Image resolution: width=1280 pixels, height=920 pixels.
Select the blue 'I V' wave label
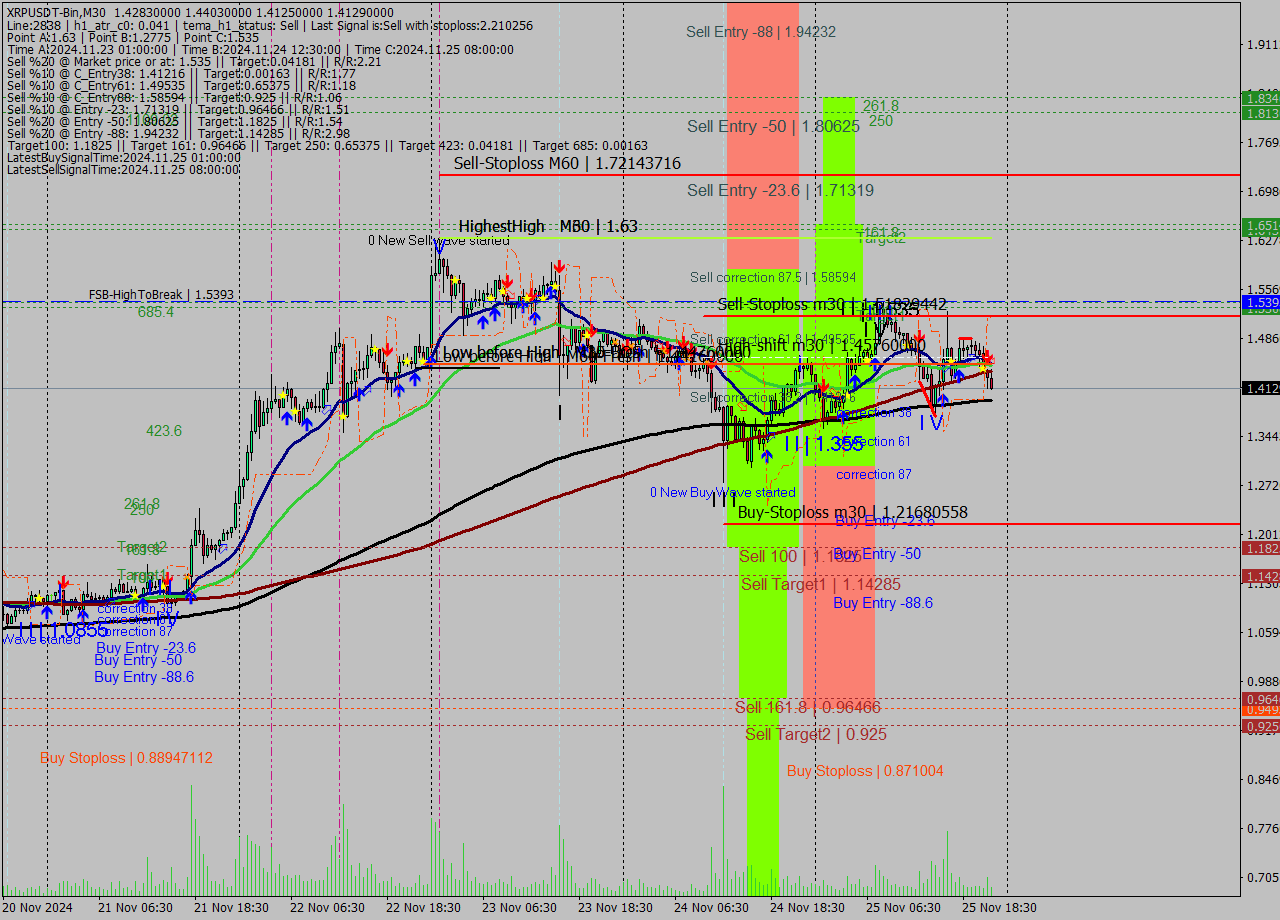(x=930, y=423)
